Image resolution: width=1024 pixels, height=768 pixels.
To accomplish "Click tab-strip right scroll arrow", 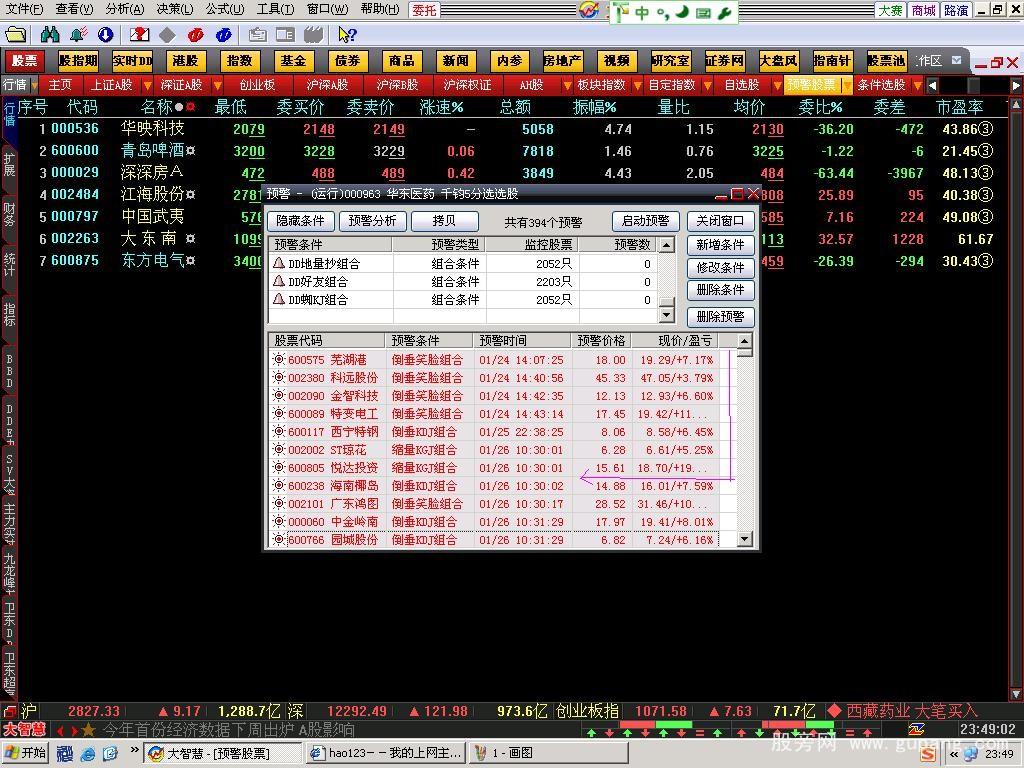I will coord(1016,86).
